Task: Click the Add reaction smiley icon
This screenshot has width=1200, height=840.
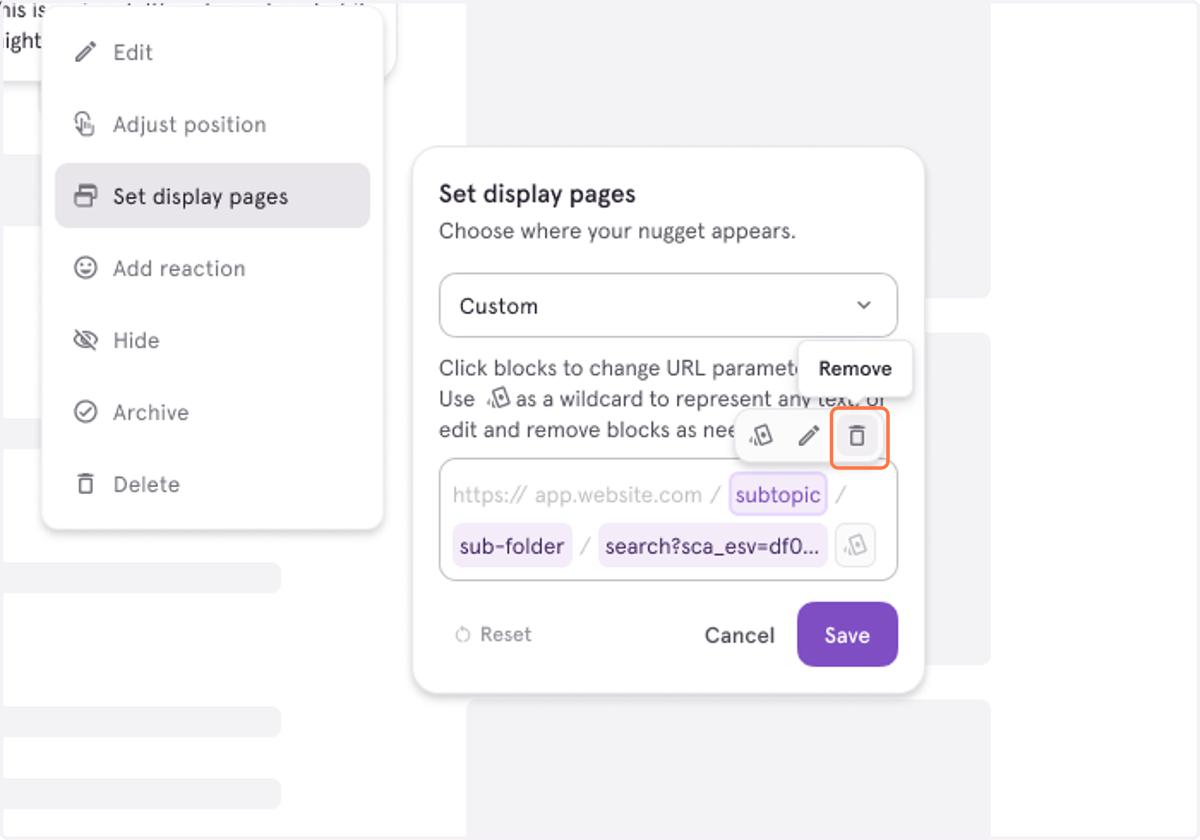Action: [x=86, y=268]
